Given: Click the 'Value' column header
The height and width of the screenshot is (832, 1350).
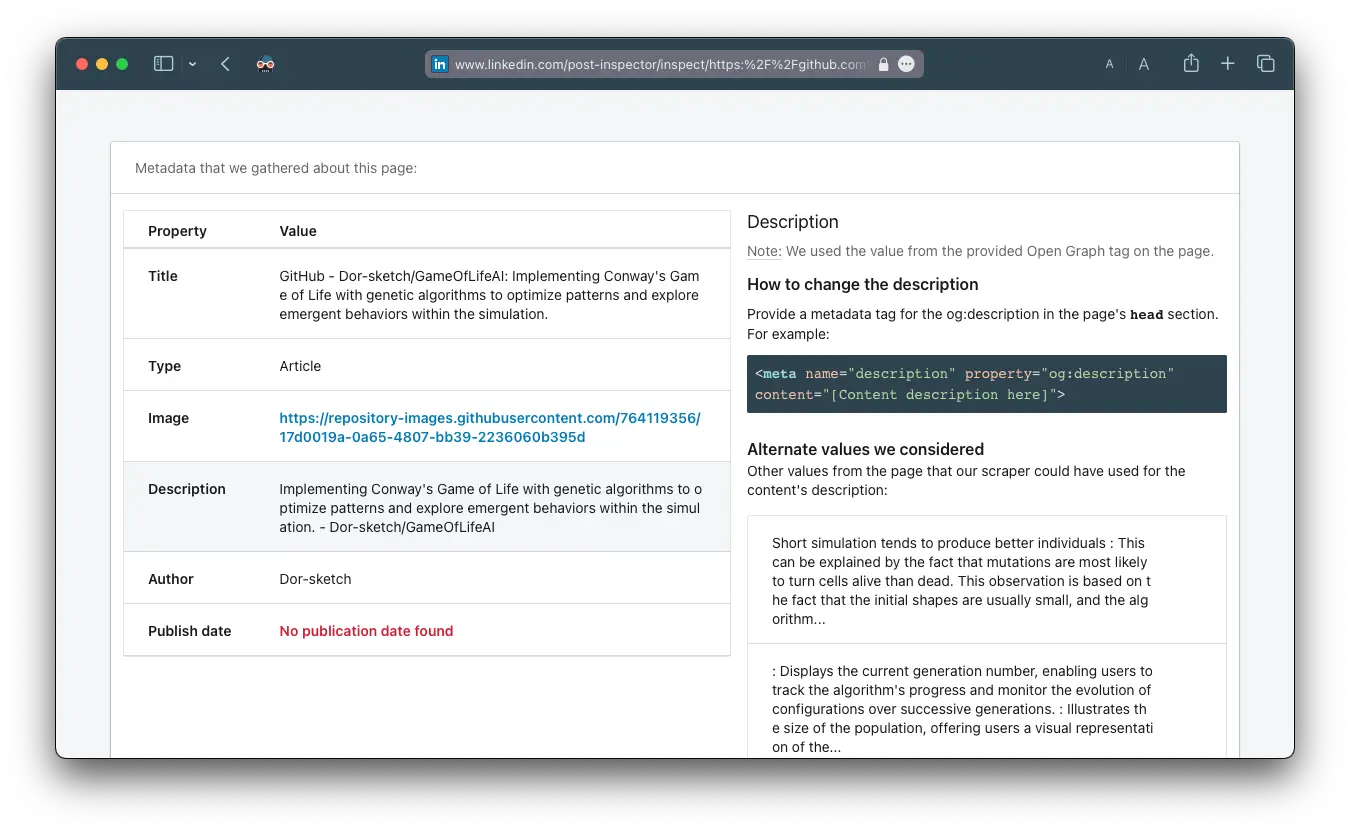Looking at the screenshot, I should (298, 231).
